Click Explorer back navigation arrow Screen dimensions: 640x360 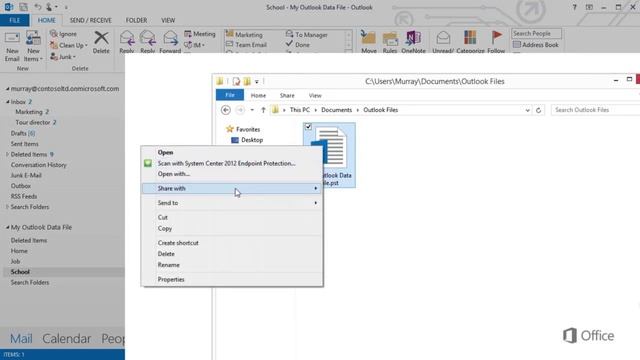click(225, 110)
